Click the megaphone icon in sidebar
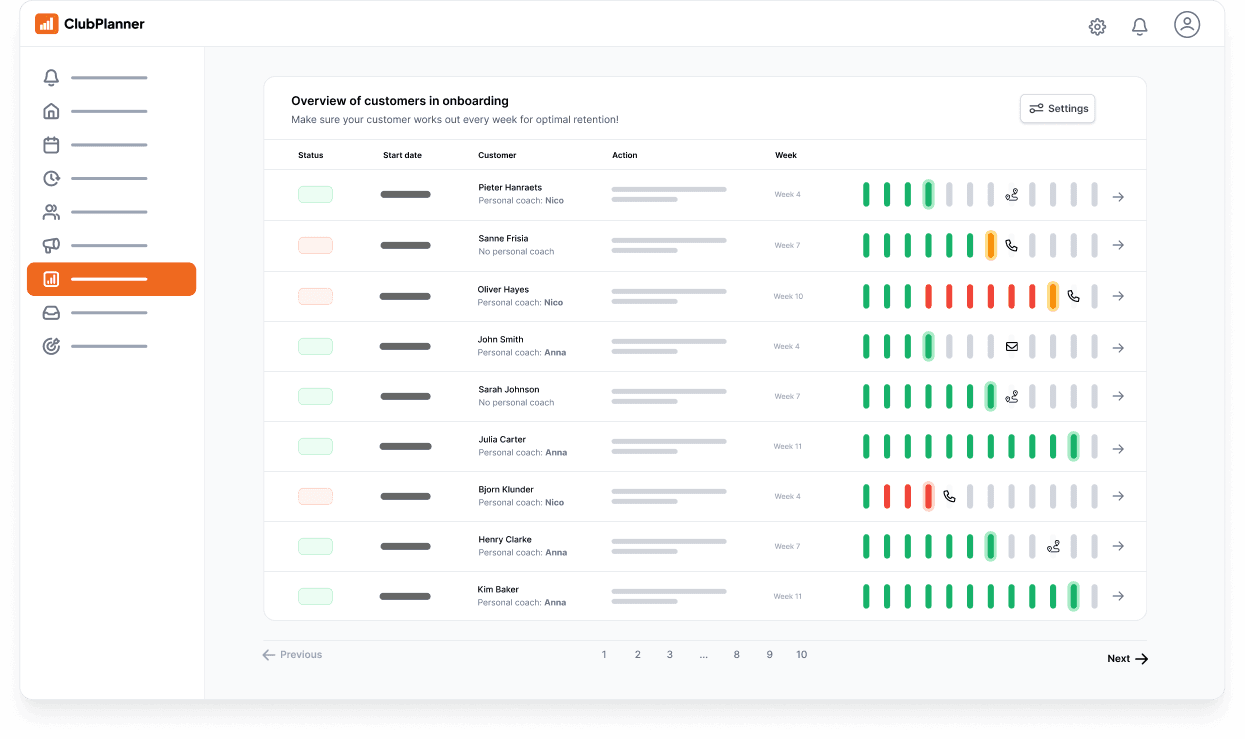 (x=51, y=245)
